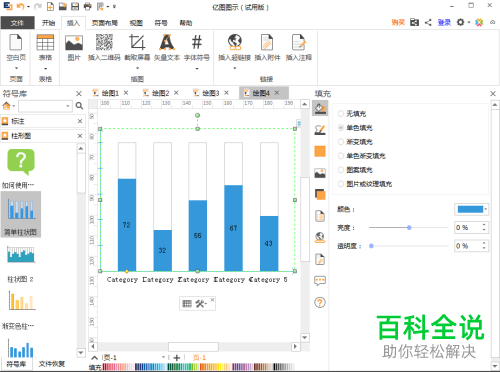Click the Login (登录) link
This screenshot has height=372, width=500.
444,22
